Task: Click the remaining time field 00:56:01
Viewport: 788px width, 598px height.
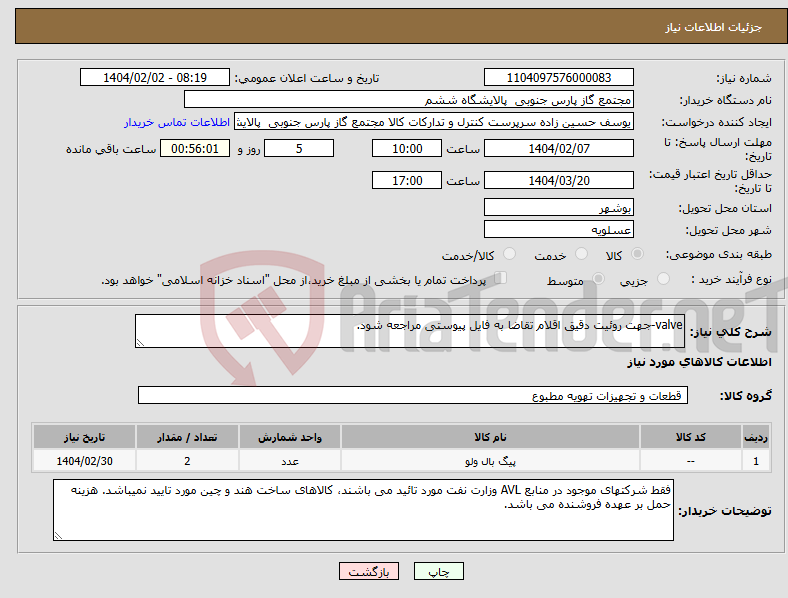Action: (195, 149)
